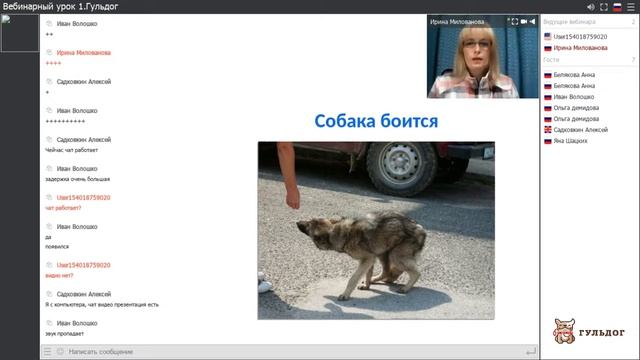This screenshot has height=360, width=640.
Task: Select User154018759020 in presenters list
Action: pos(580,37)
